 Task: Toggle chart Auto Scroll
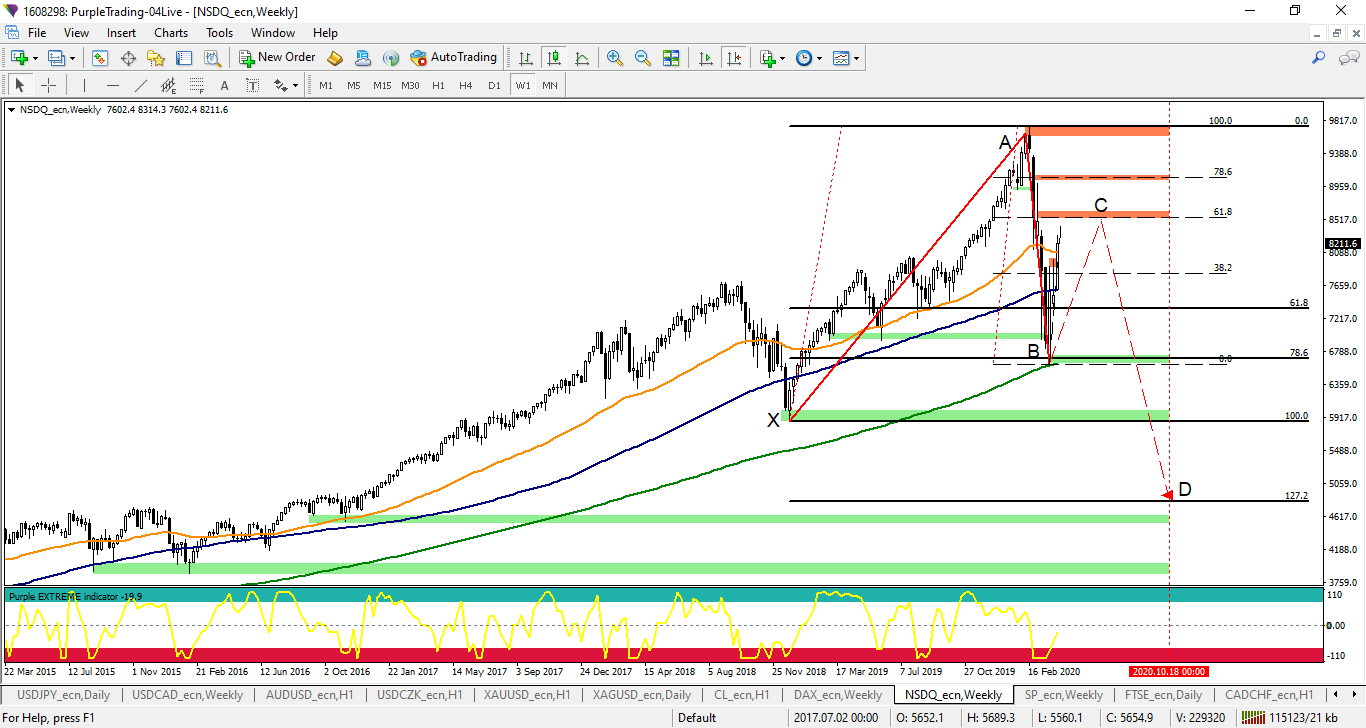pyautogui.click(x=706, y=58)
